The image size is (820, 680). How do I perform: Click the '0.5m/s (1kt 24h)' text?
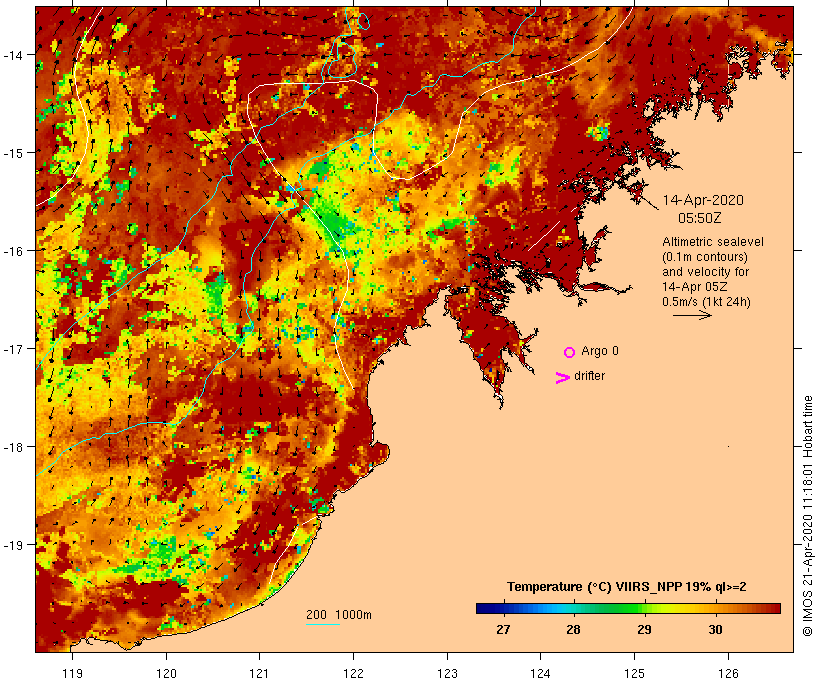pos(706,302)
